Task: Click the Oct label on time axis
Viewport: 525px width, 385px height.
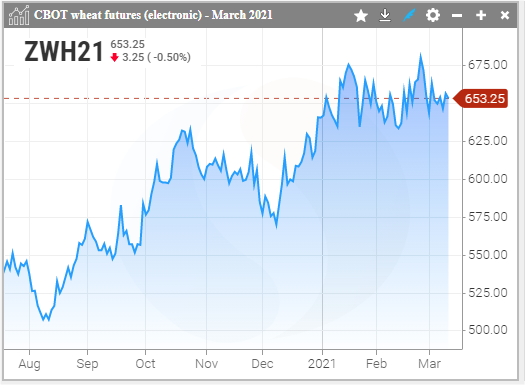Action: (145, 364)
